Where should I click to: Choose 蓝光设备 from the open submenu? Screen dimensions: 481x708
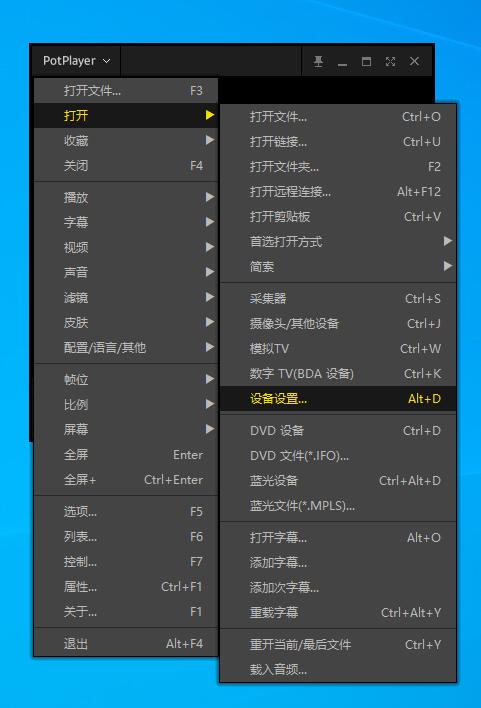coord(338,480)
